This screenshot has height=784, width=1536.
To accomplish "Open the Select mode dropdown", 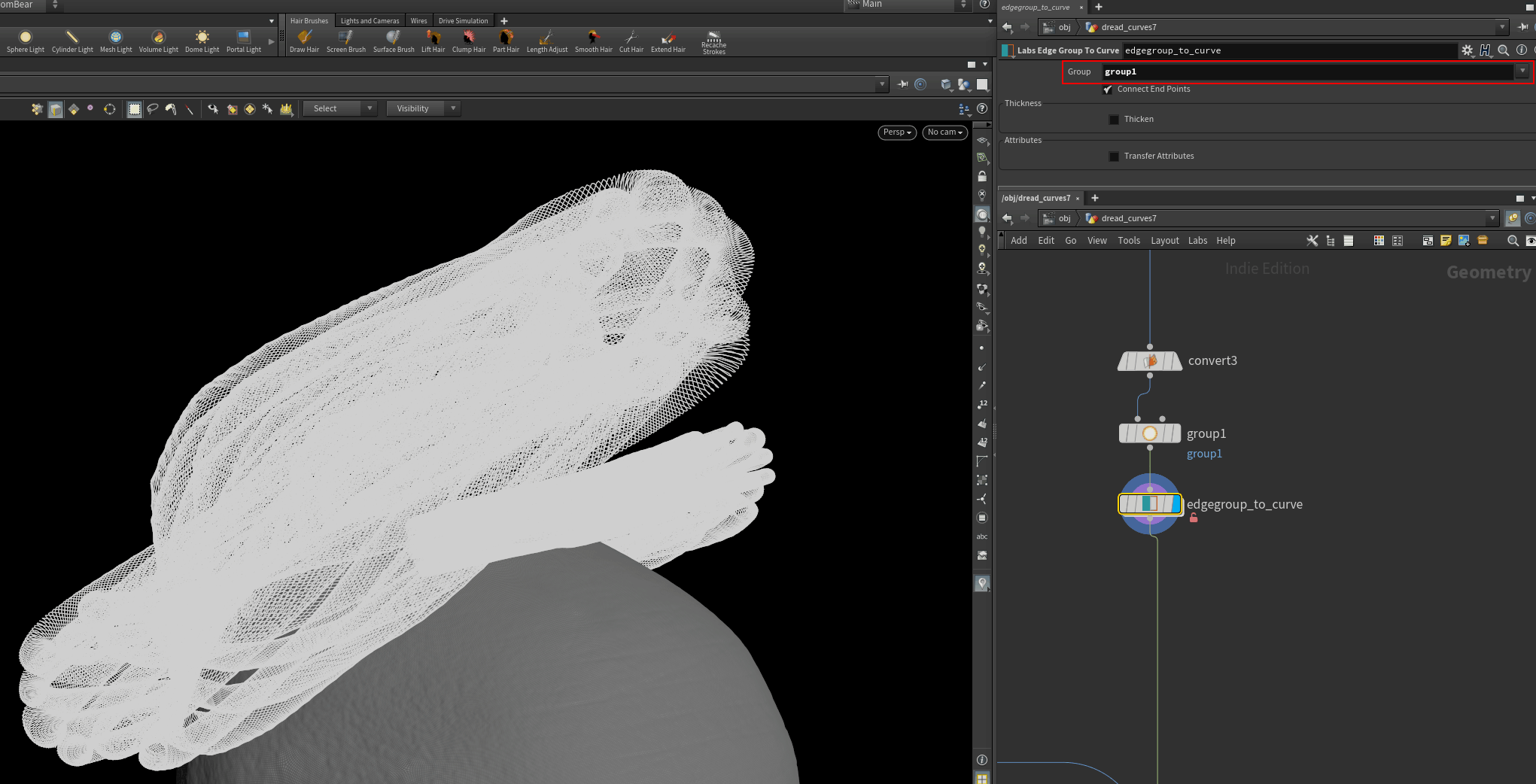I will 339,109.
